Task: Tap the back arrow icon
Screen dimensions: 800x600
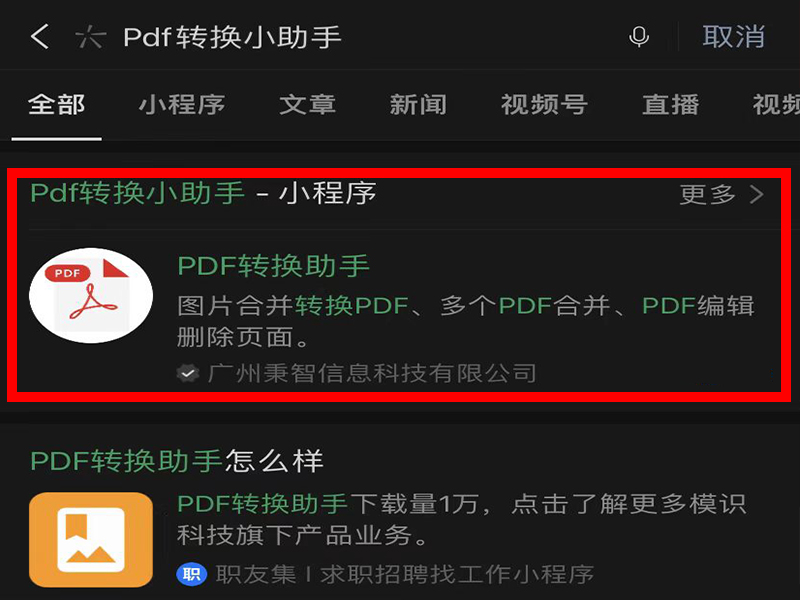Action: (40, 37)
